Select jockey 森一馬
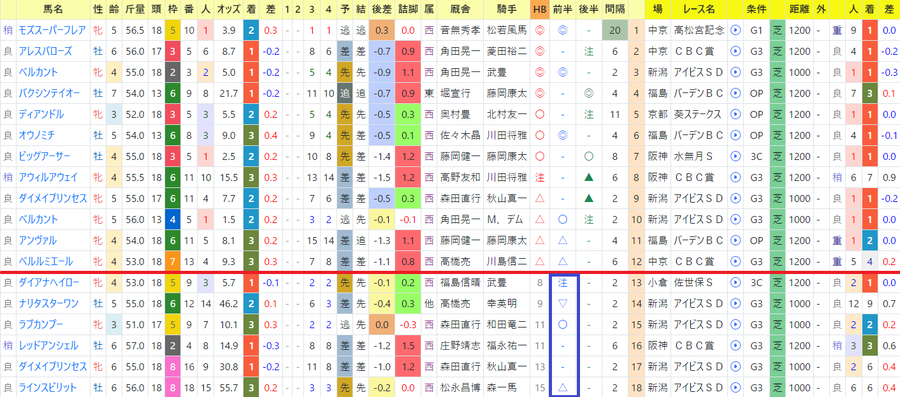 502,388
